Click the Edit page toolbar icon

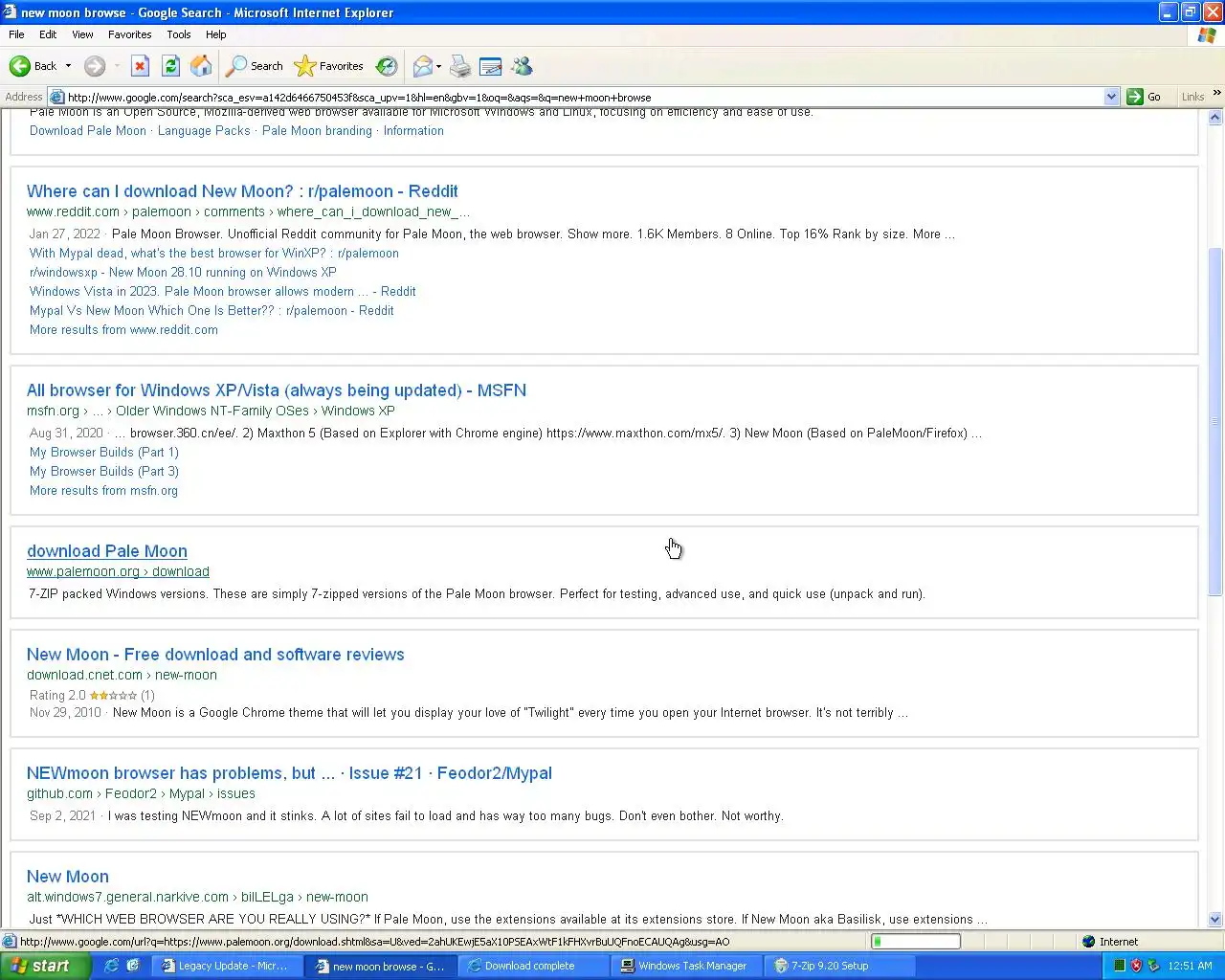[491, 66]
